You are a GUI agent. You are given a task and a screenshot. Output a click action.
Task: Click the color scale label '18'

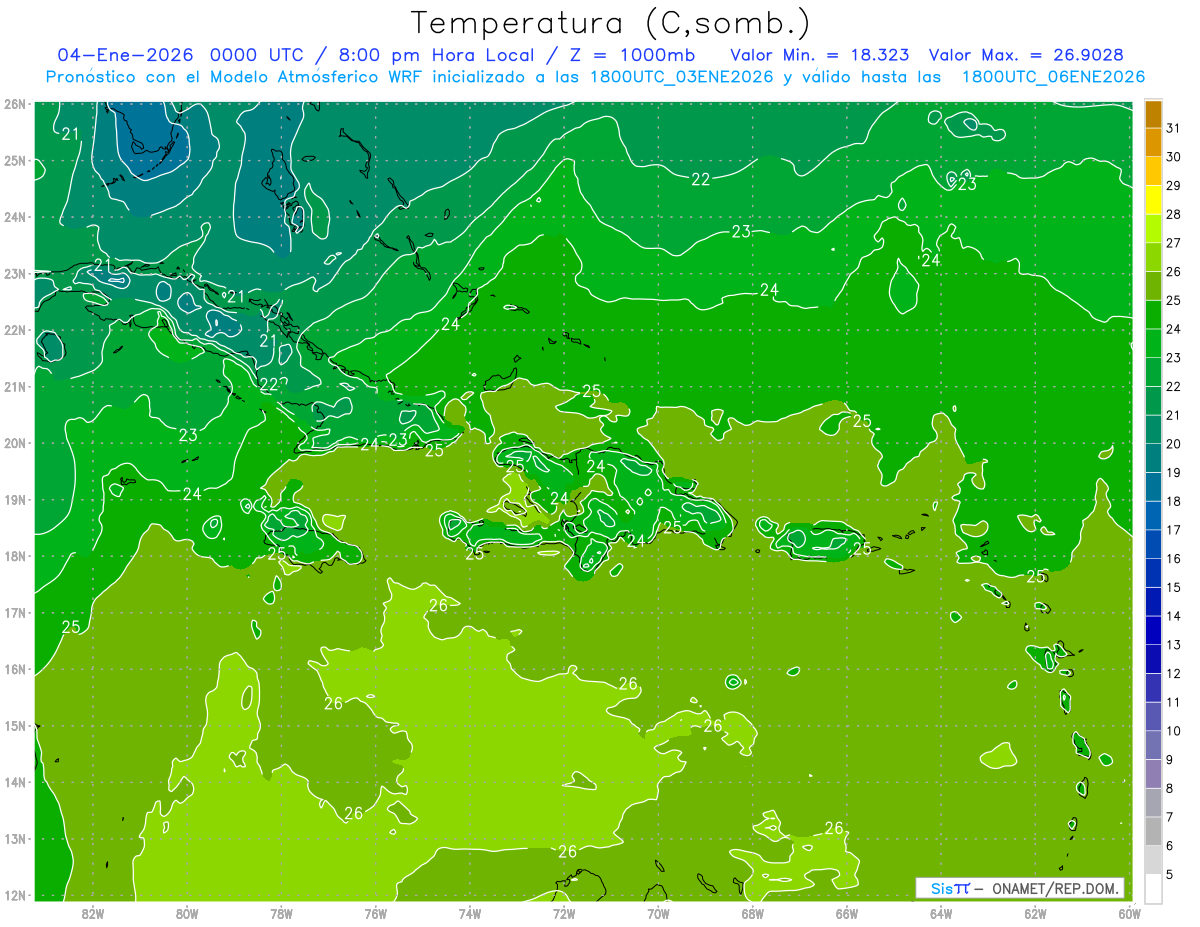click(1174, 501)
